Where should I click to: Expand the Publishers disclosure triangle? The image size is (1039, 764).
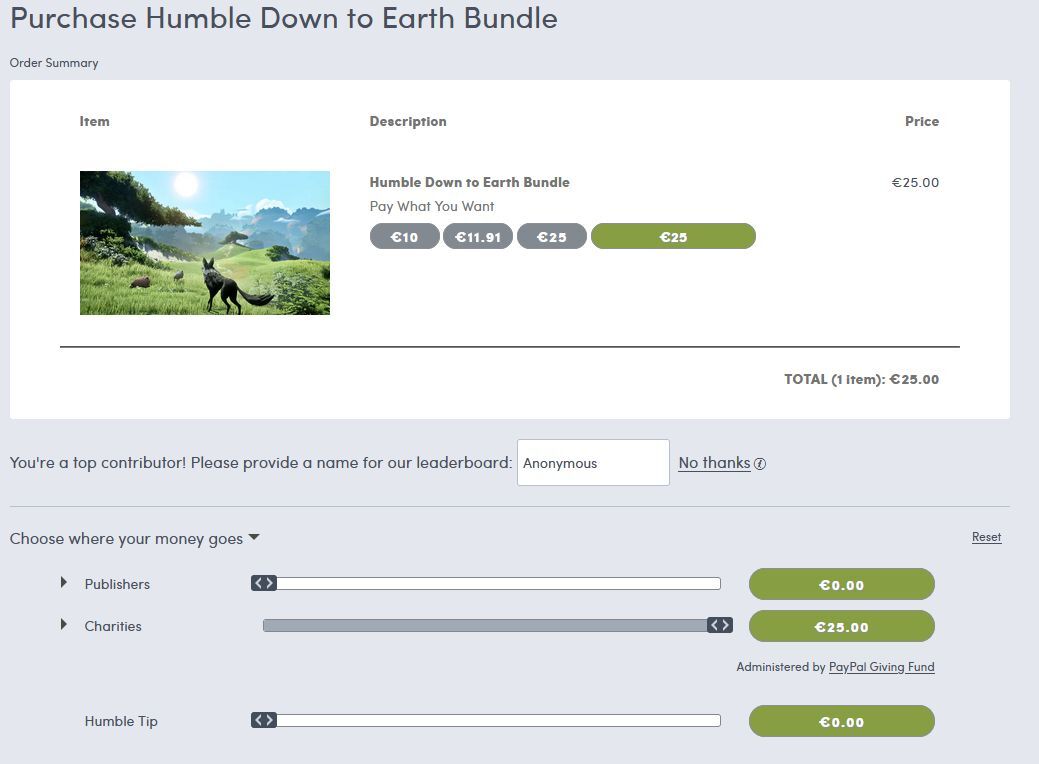pos(64,582)
